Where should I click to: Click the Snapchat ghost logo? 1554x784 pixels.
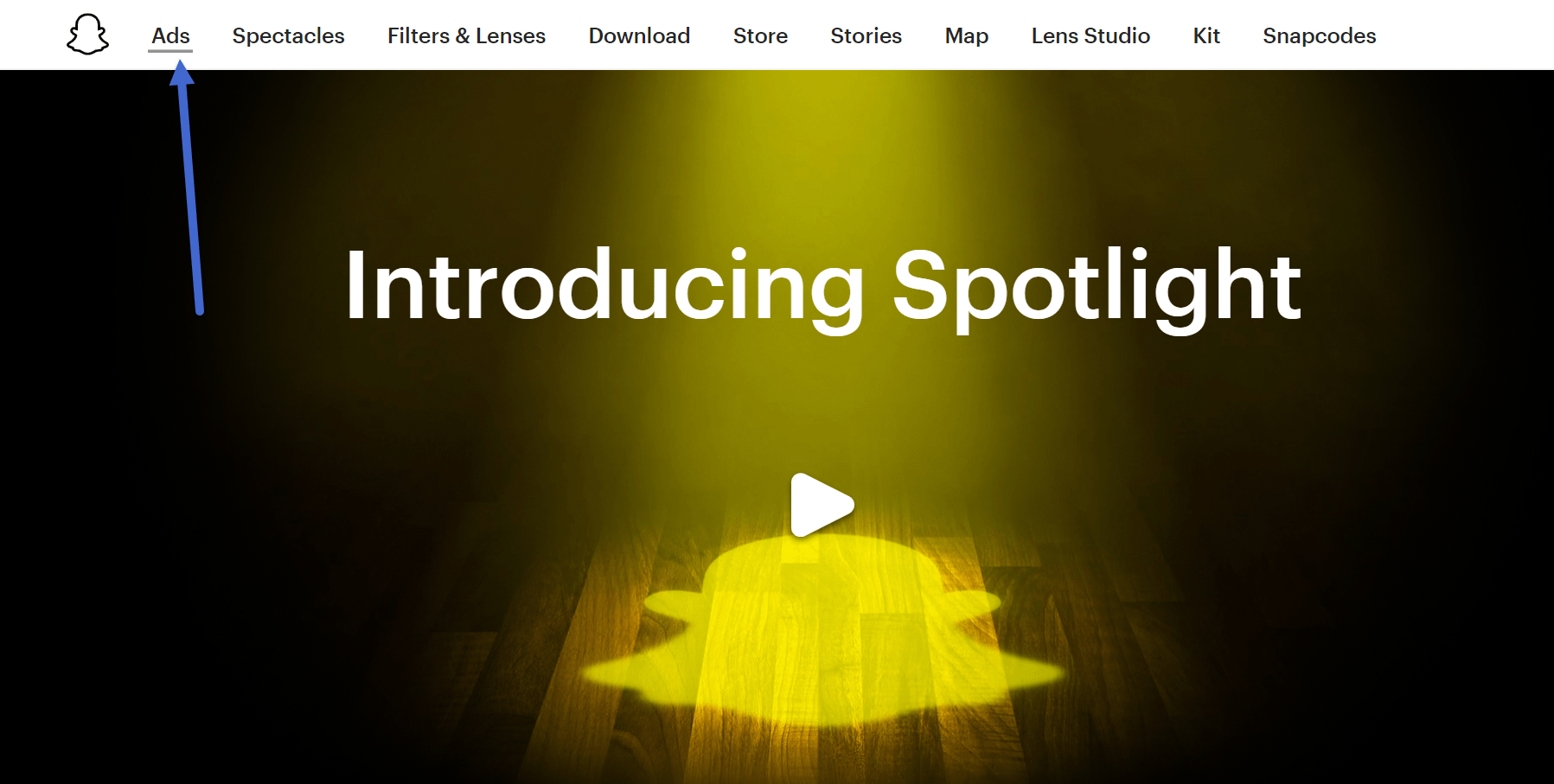[87, 35]
